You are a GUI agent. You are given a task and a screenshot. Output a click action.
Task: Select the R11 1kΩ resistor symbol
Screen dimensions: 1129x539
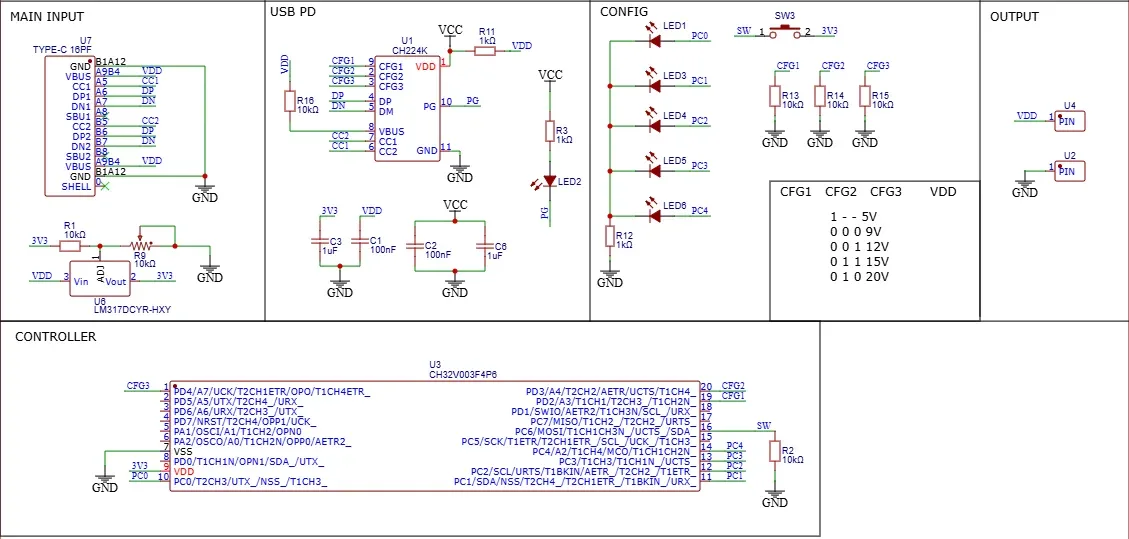[x=486, y=51]
